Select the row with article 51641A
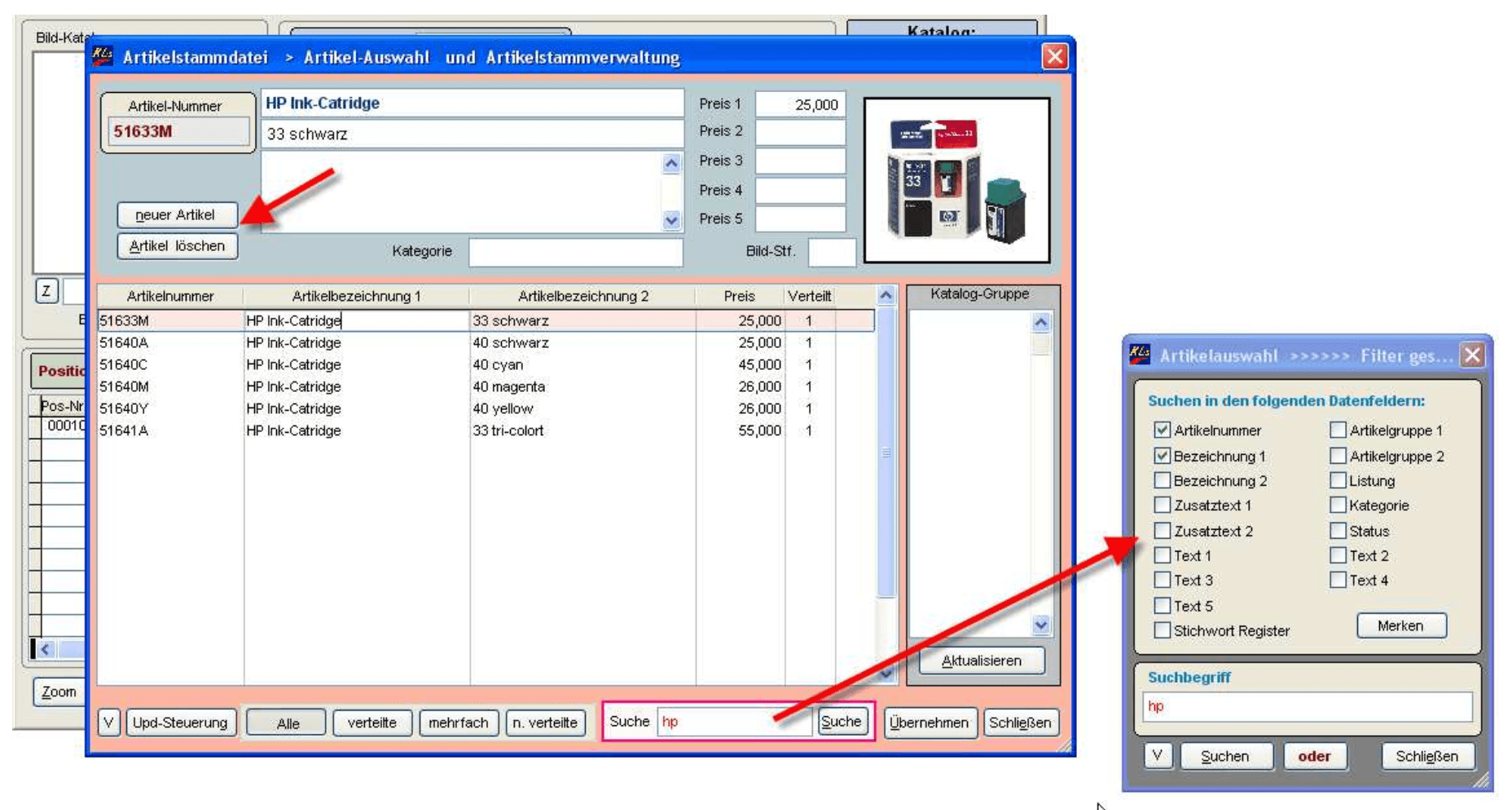The height and width of the screenshot is (810, 1512). tap(486, 430)
